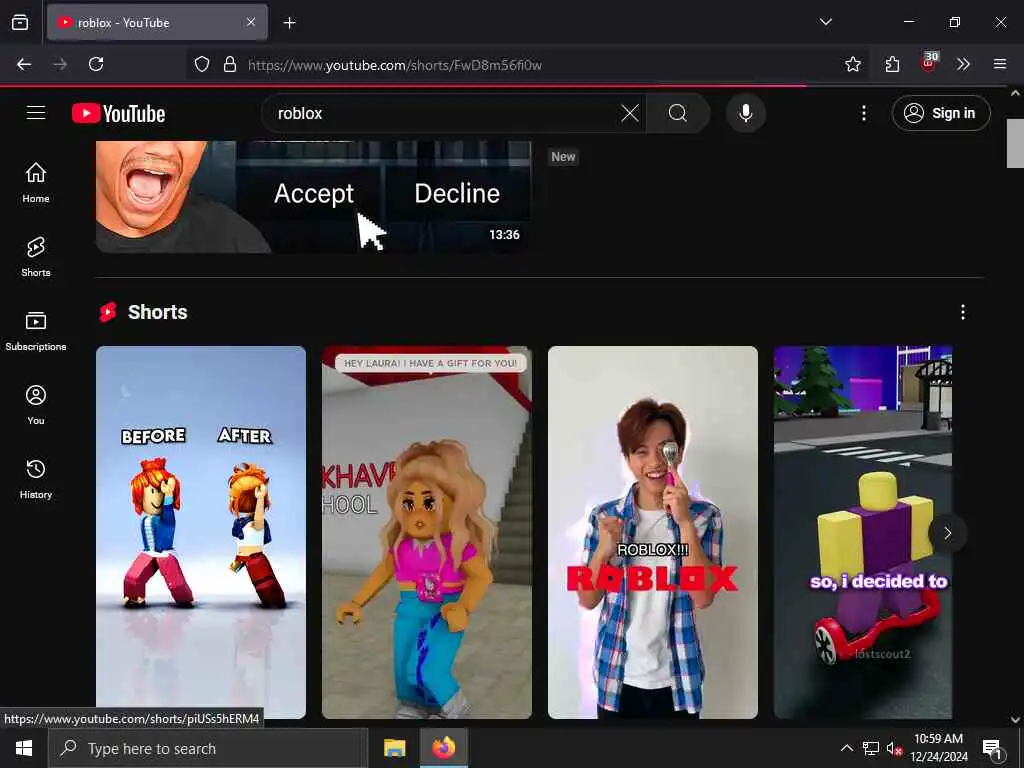Screen dimensions: 1024x768
Task: Click Firefox icon in the taskbar
Action: click(x=443, y=748)
